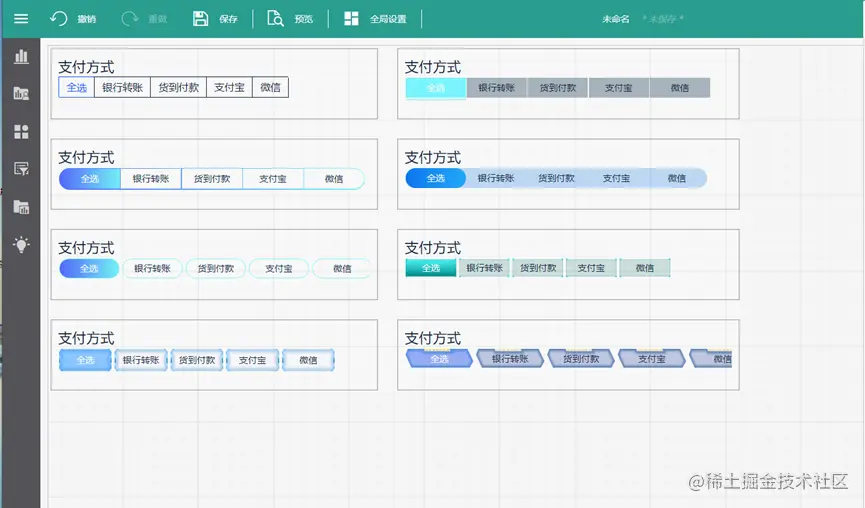The width and height of the screenshot is (865, 508).
Task: Click cyan 全选 button in gray filter
Action: click(436, 88)
